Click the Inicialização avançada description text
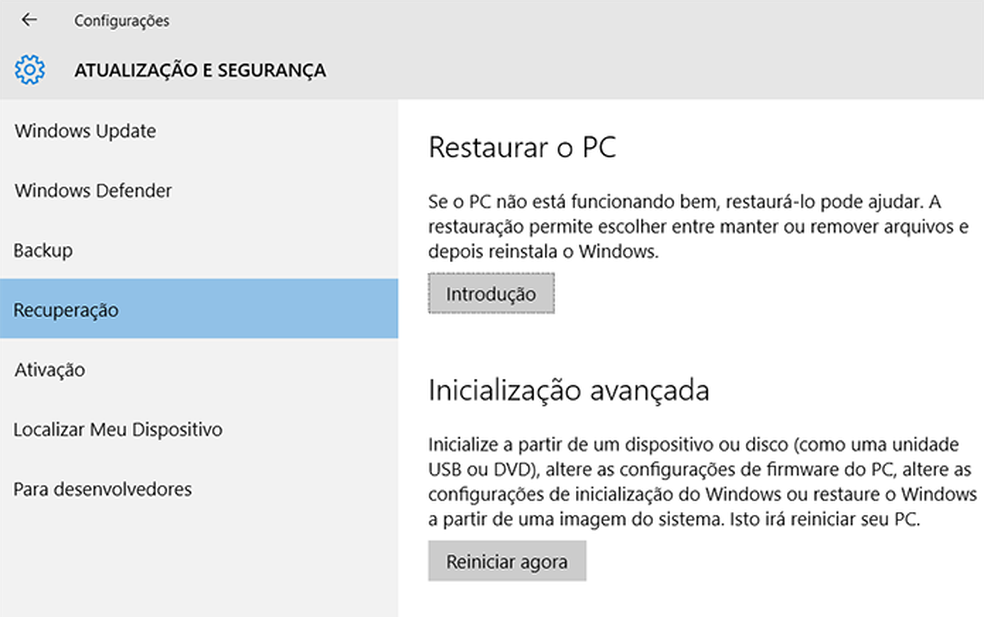The height and width of the screenshot is (617, 984). (702, 482)
